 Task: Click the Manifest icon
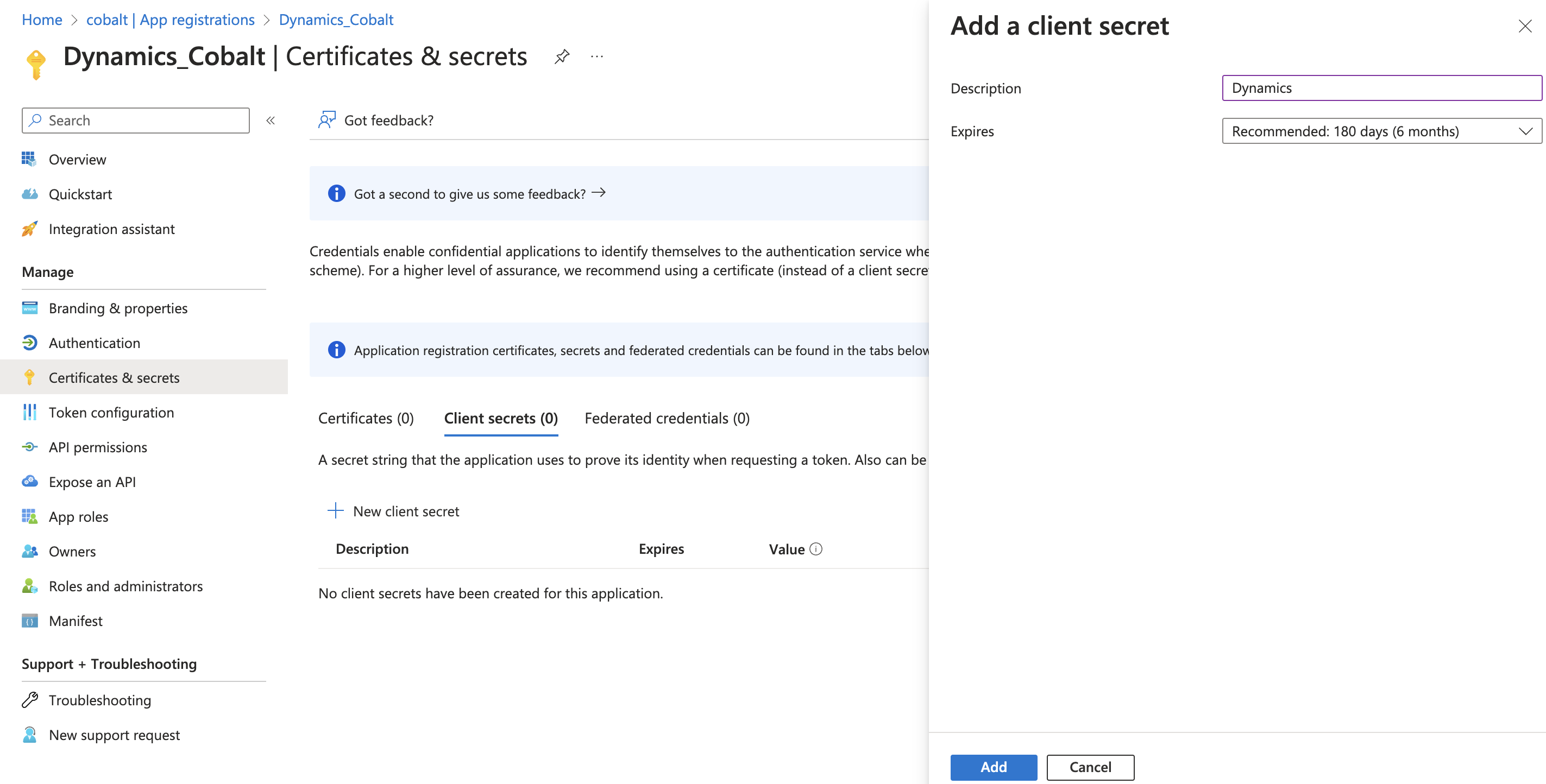[29, 621]
